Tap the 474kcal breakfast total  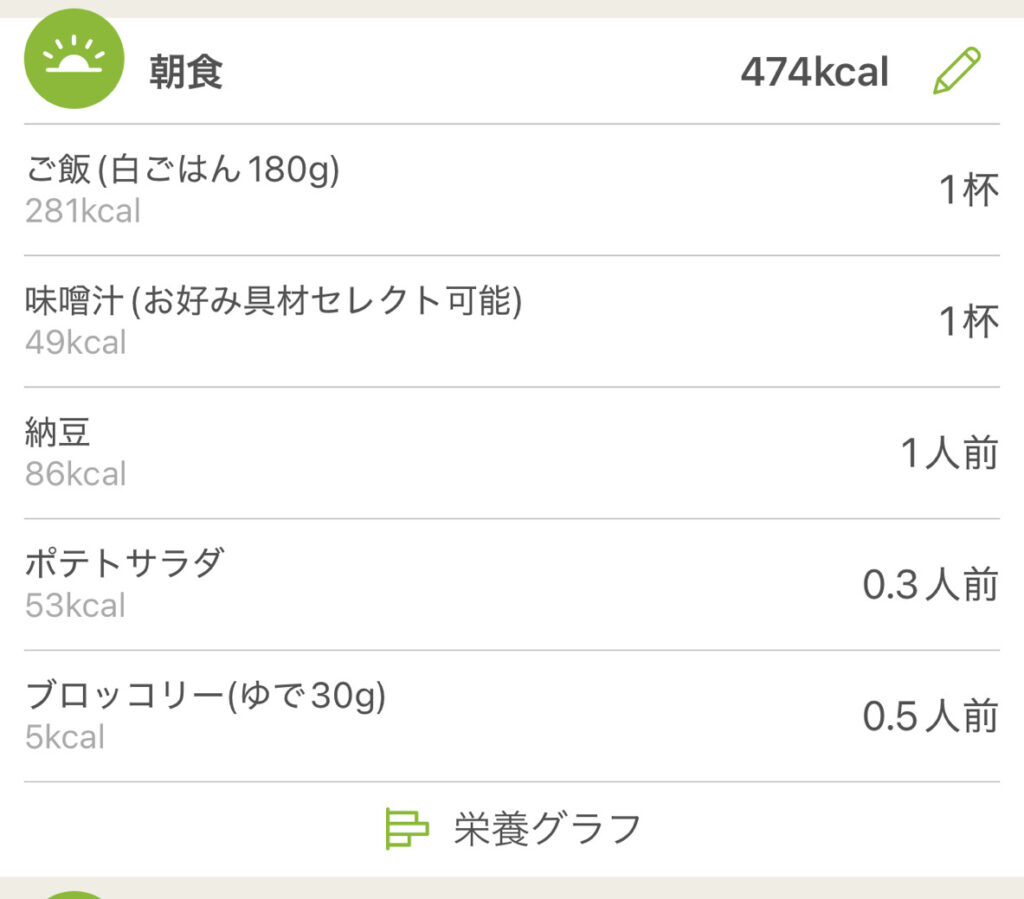click(x=814, y=72)
